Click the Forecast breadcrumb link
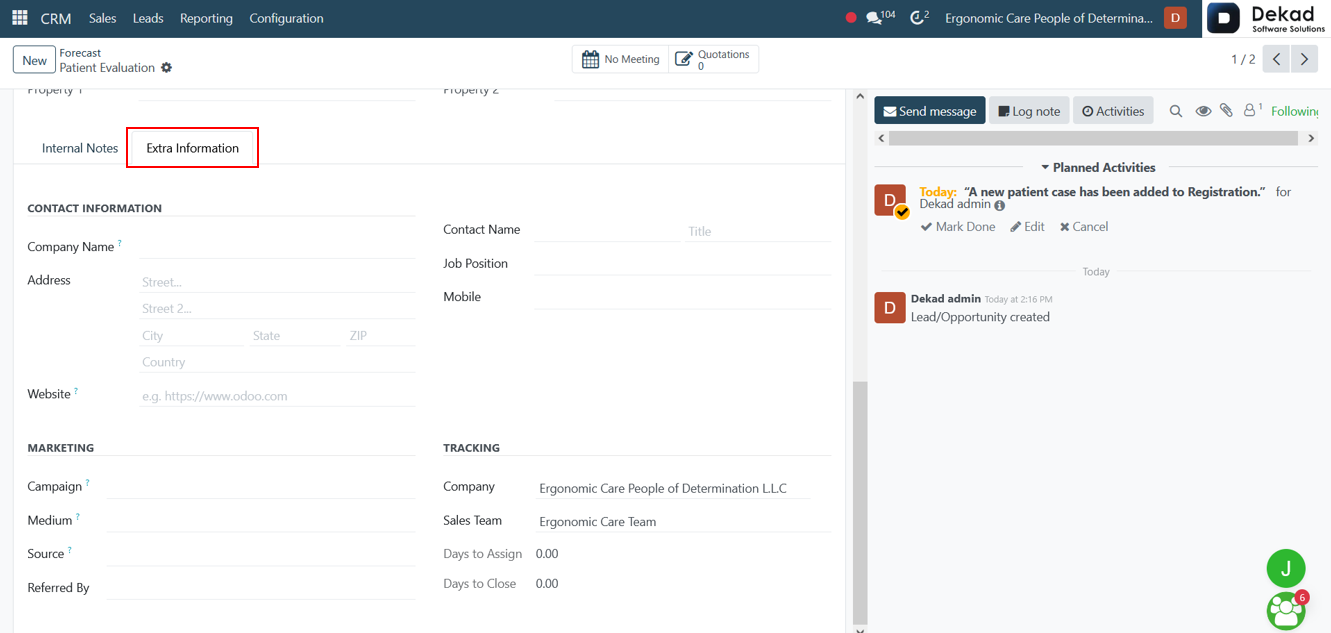 click(x=80, y=53)
